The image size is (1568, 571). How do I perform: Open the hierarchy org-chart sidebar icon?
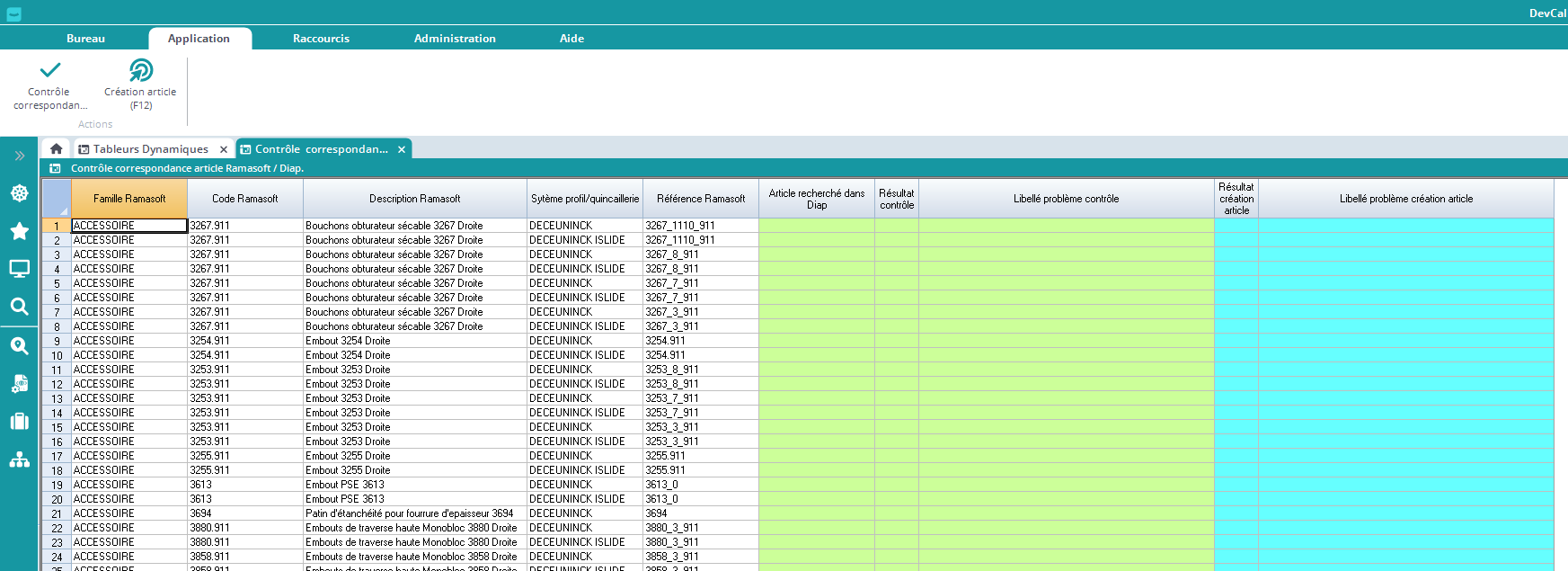(19, 460)
